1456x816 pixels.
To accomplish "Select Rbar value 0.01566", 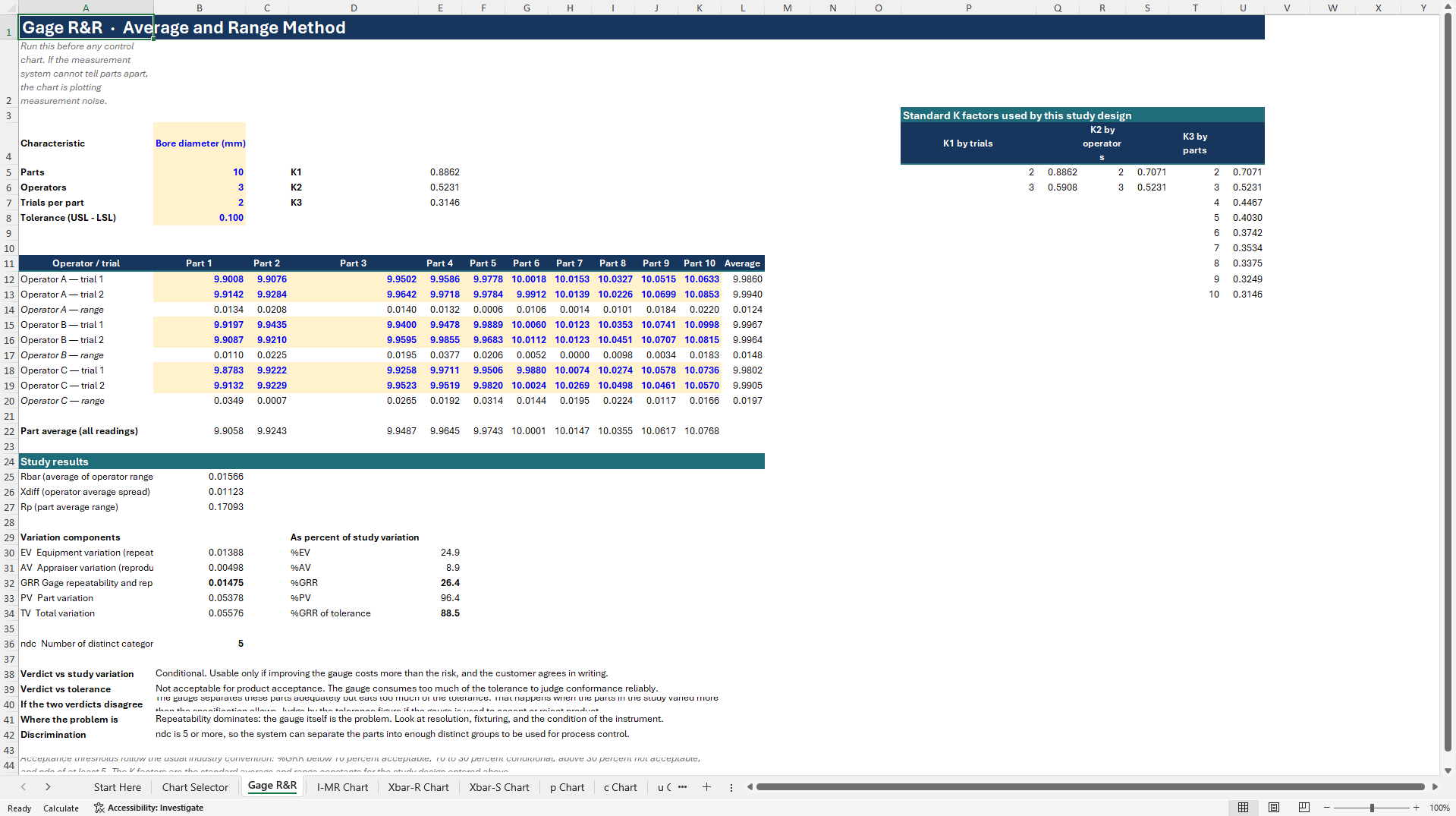I will pyautogui.click(x=200, y=477).
